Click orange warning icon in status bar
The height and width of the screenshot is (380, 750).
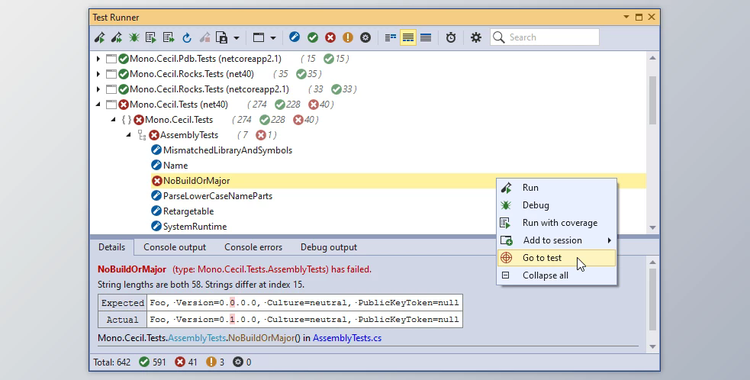(x=211, y=362)
